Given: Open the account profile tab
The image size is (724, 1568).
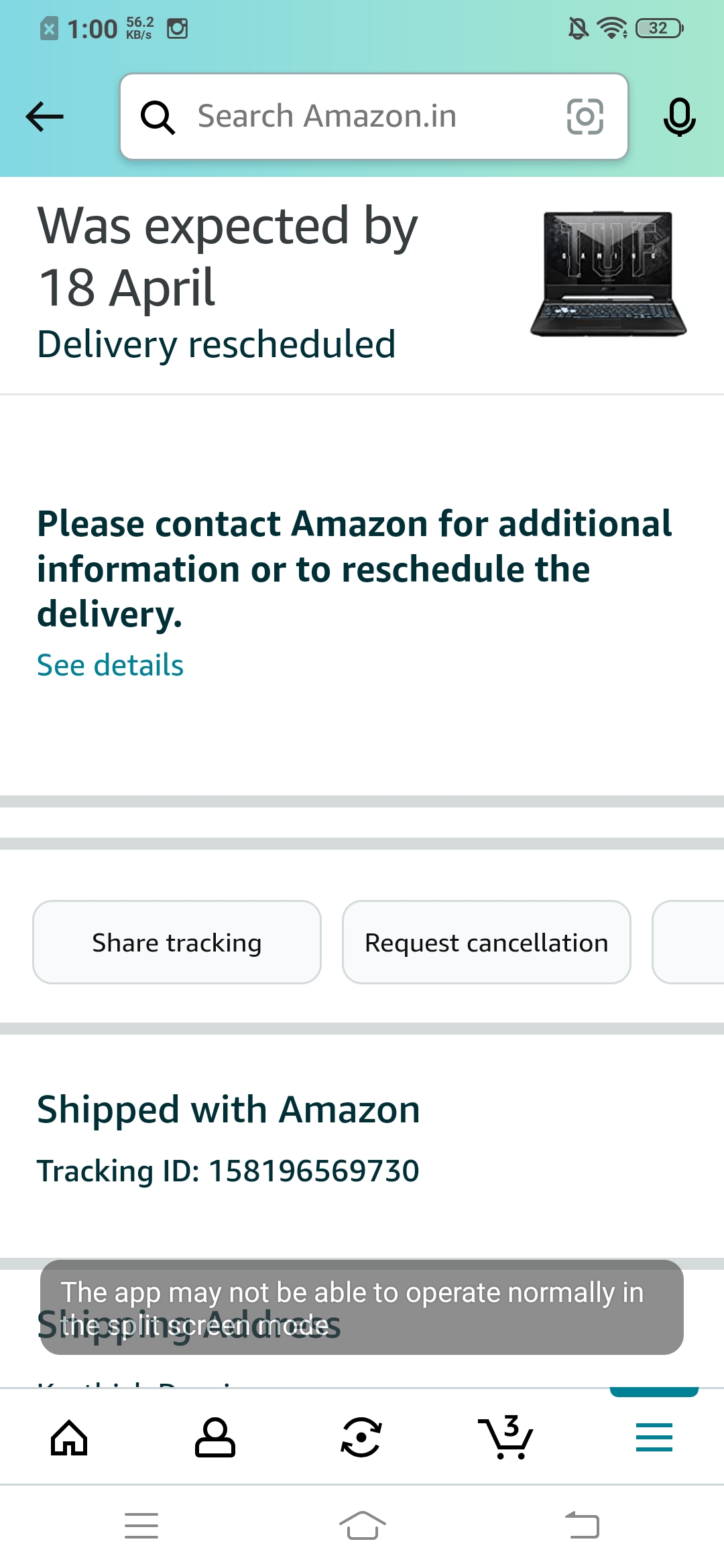Looking at the screenshot, I should 215,1438.
